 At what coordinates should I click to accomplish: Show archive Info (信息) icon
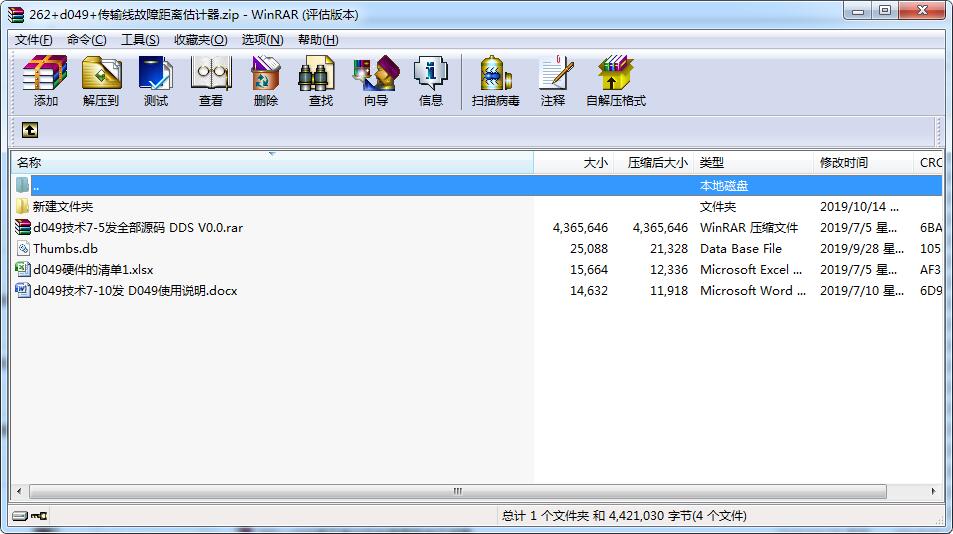click(430, 81)
